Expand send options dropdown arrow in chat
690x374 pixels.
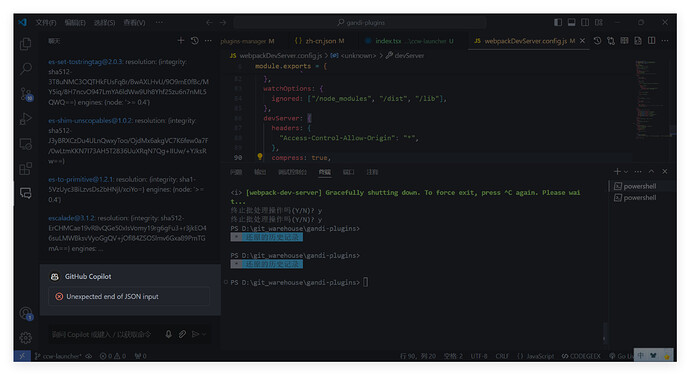(x=204, y=334)
